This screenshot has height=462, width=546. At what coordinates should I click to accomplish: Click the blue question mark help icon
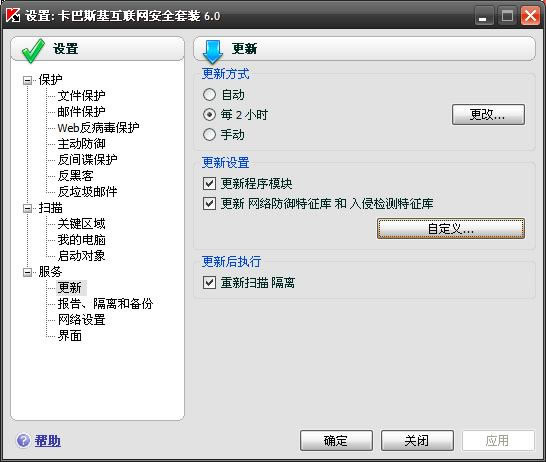pos(23,440)
